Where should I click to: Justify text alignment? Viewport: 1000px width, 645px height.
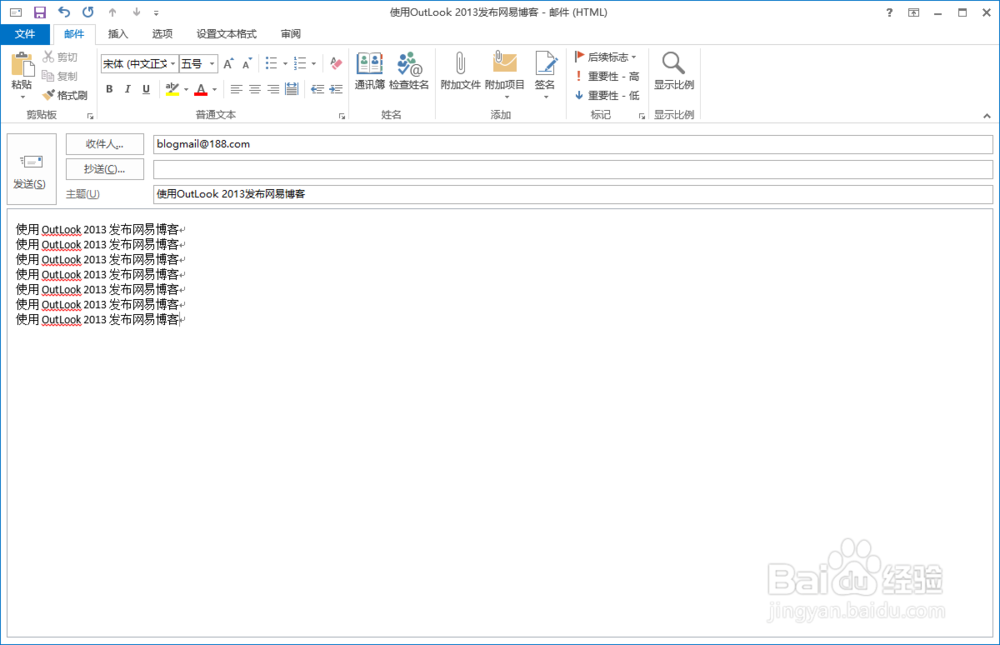pyautogui.click(x=291, y=89)
